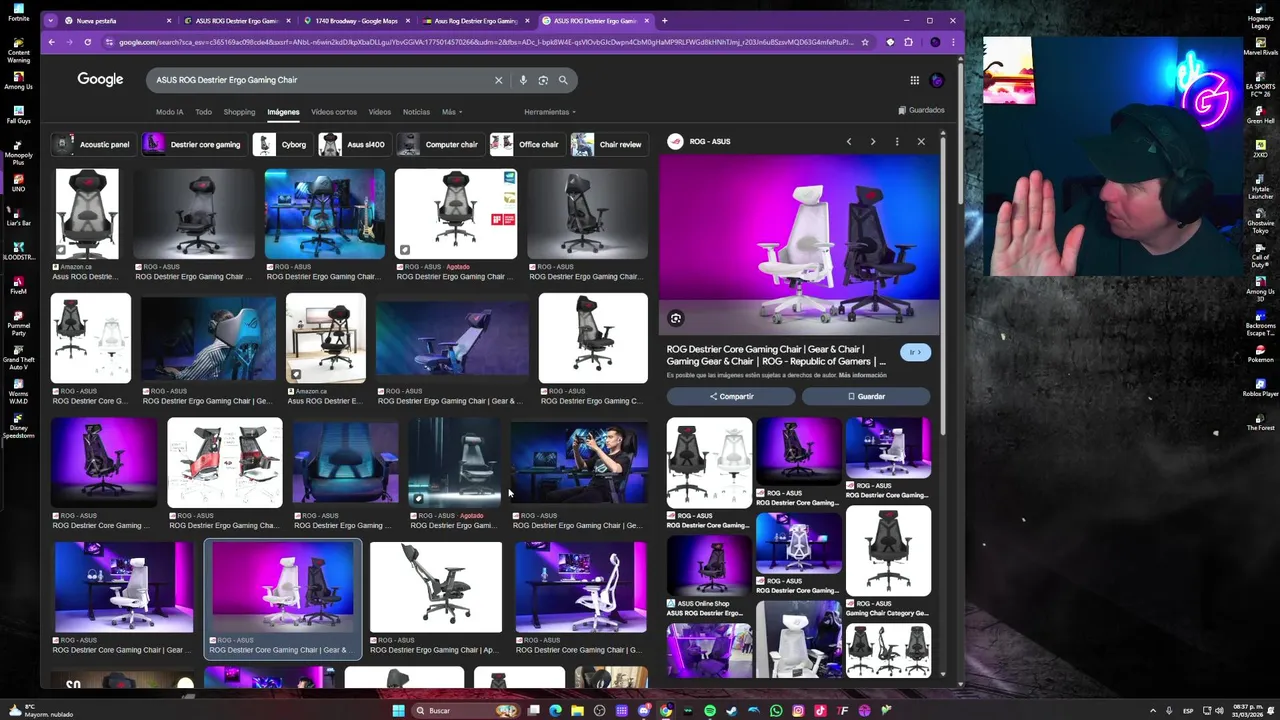Open Windows Start menu
This screenshot has height=720, width=1280.
click(398, 711)
